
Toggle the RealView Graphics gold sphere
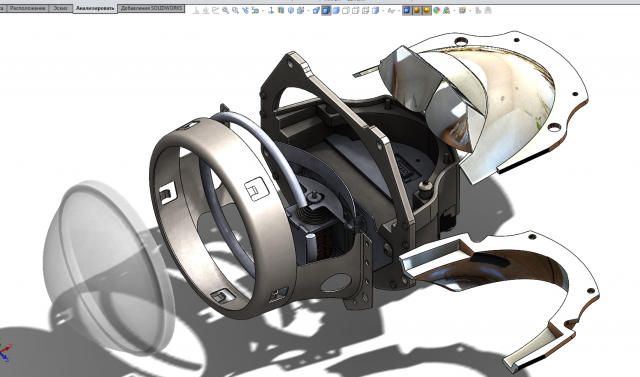tap(427, 11)
